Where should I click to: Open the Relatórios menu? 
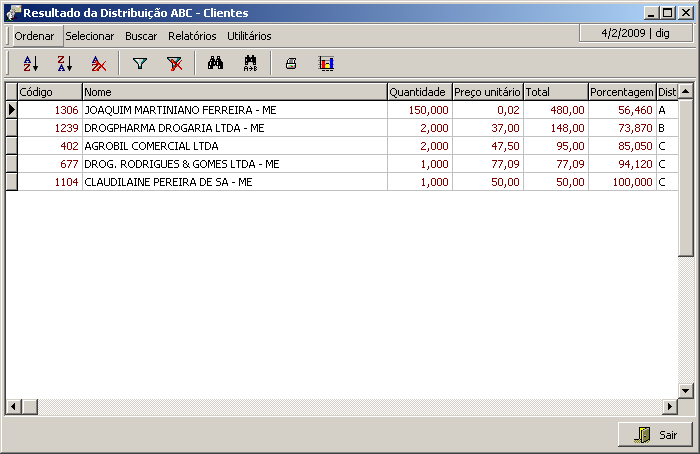[192, 36]
